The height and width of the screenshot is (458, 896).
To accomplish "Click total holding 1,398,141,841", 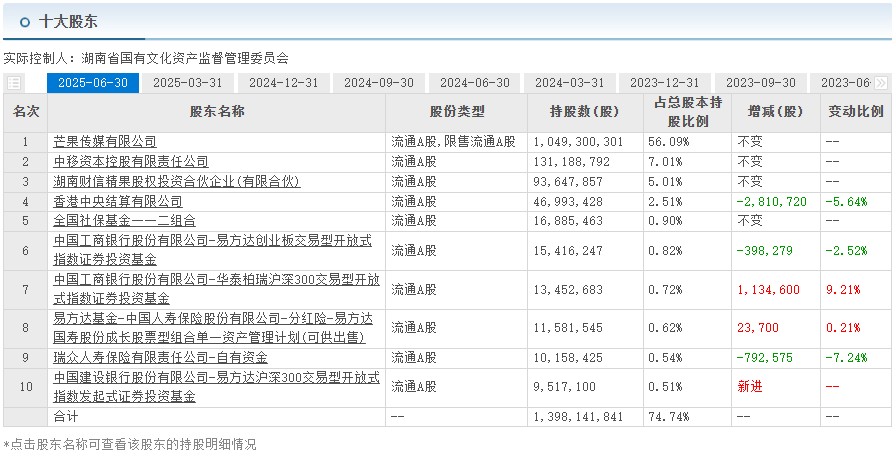I will 578,417.
